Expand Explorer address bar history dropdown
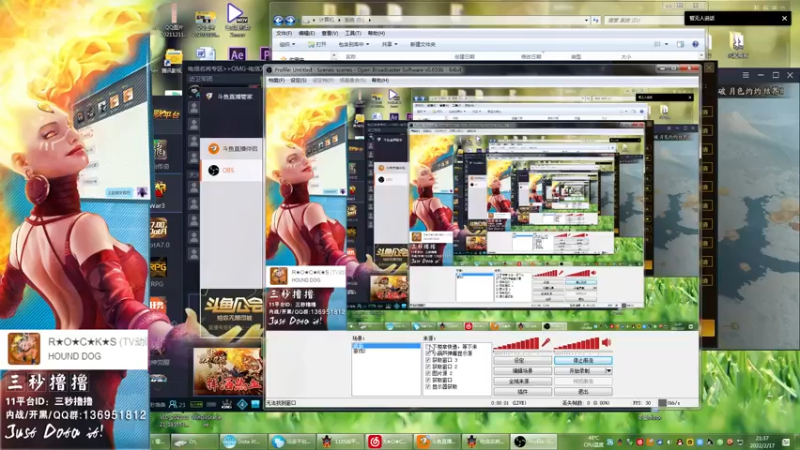 [587, 20]
